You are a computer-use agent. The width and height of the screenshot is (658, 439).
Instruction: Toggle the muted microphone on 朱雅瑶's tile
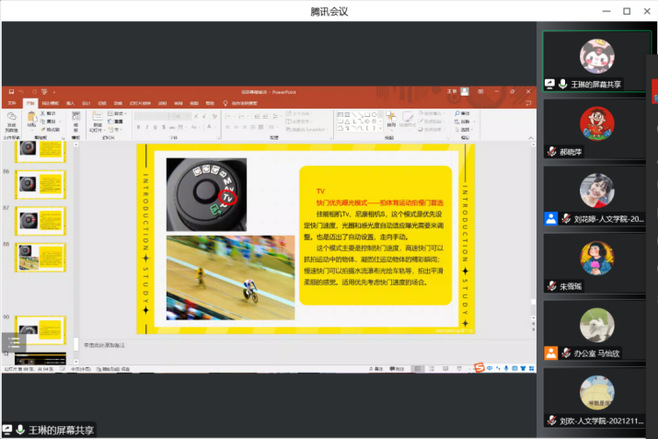[551, 286]
